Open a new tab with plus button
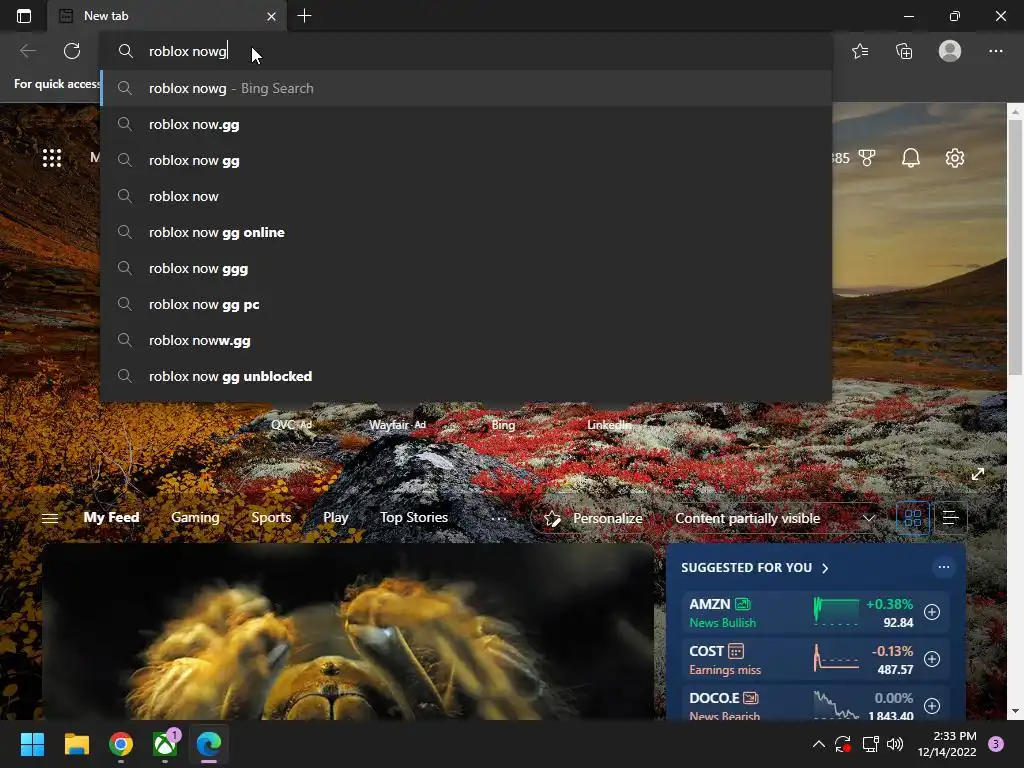Screen dimensions: 1024x768 pyautogui.click(x=304, y=16)
